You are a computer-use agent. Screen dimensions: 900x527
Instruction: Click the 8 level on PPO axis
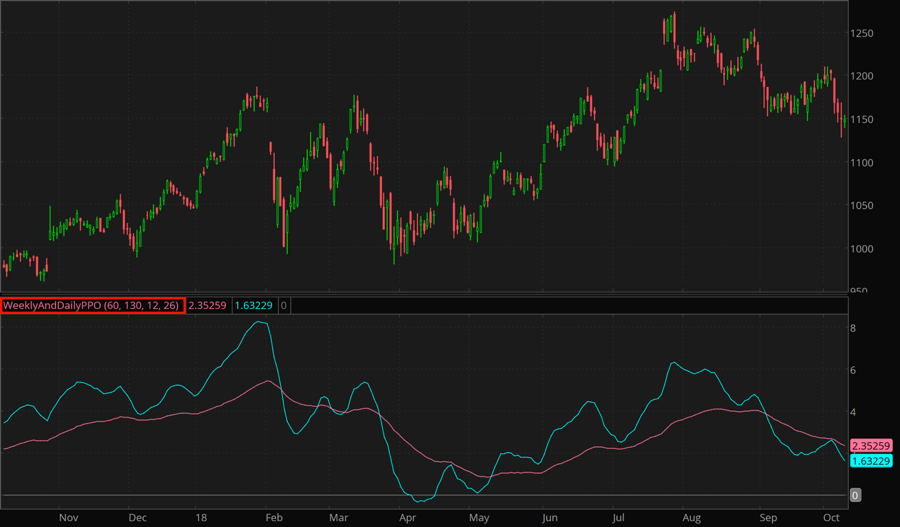click(x=853, y=328)
